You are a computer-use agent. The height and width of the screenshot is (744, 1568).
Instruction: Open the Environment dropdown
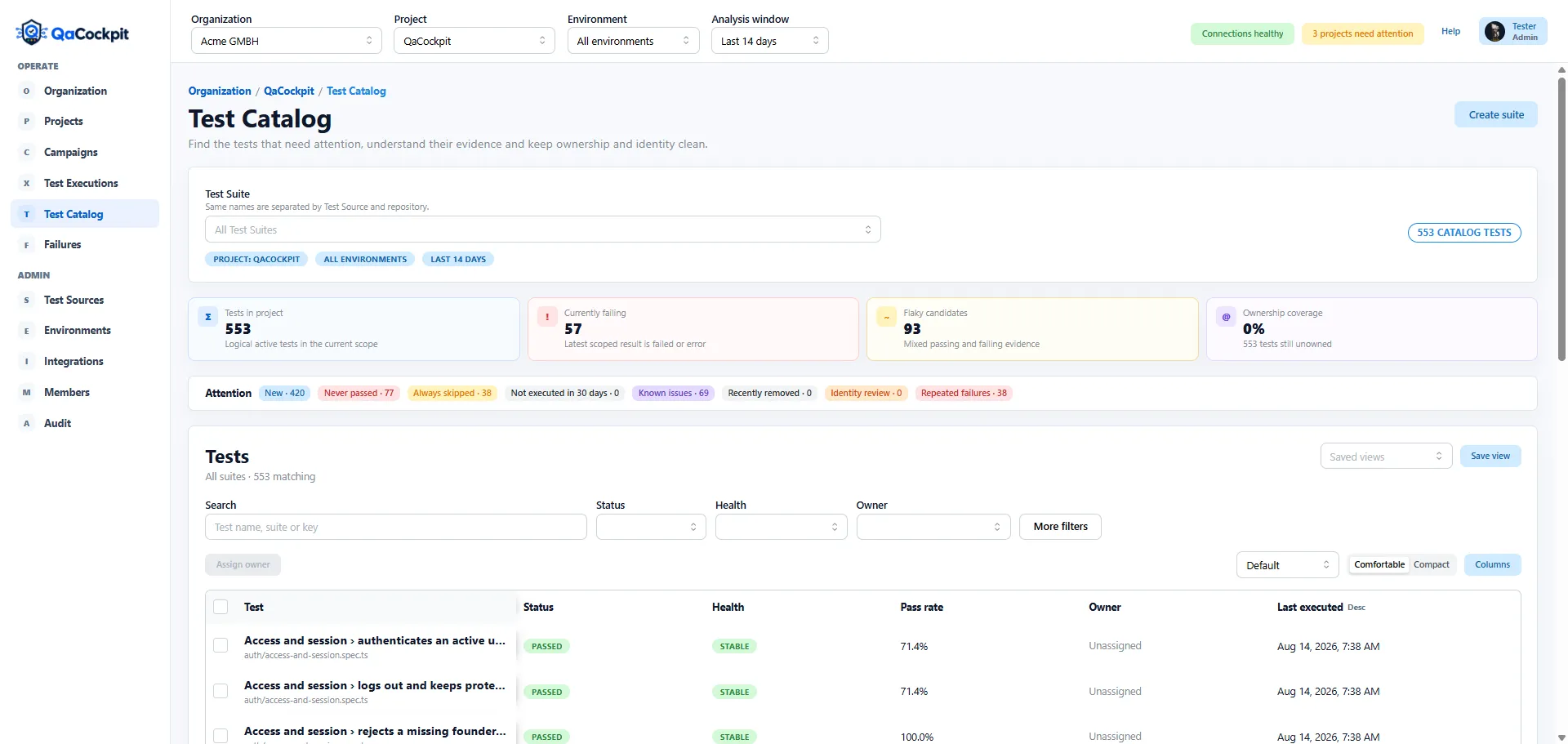tap(634, 41)
